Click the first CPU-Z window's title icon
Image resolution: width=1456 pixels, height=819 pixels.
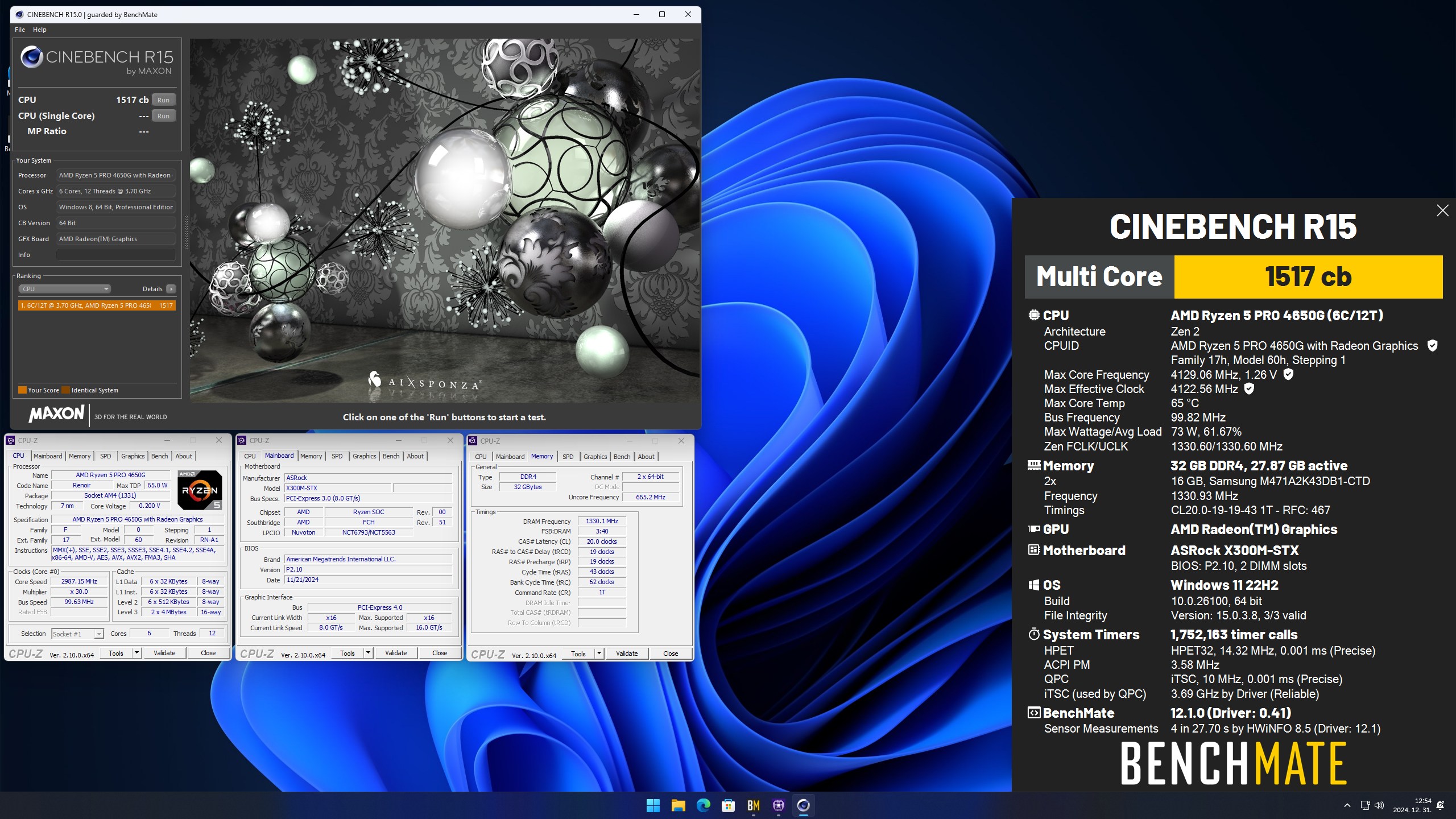[x=10, y=440]
